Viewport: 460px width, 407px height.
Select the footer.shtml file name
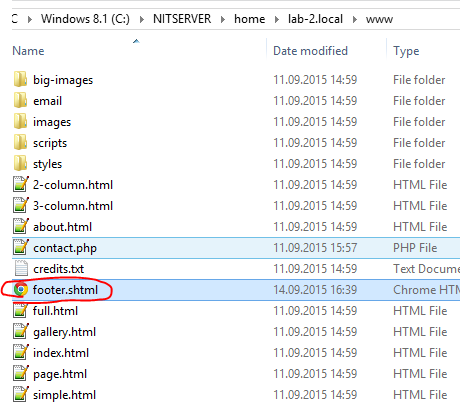(x=65, y=290)
